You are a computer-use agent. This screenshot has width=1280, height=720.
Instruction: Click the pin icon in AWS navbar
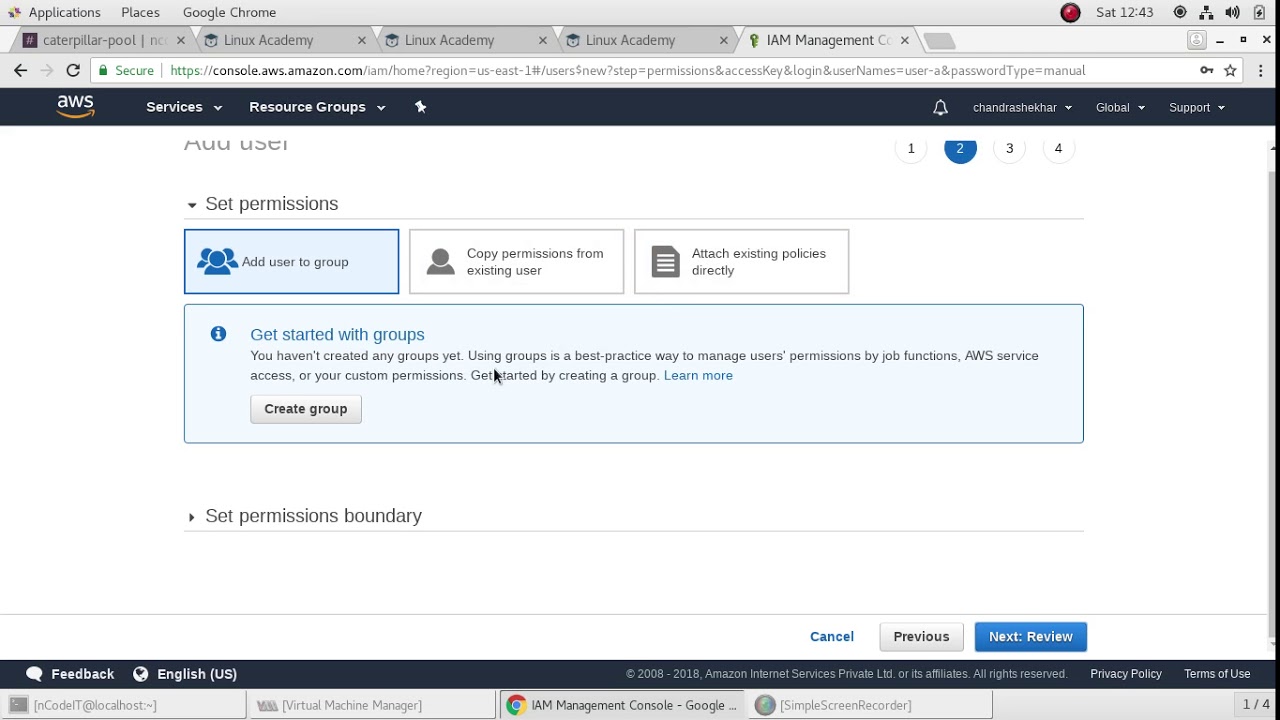[x=420, y=107]
